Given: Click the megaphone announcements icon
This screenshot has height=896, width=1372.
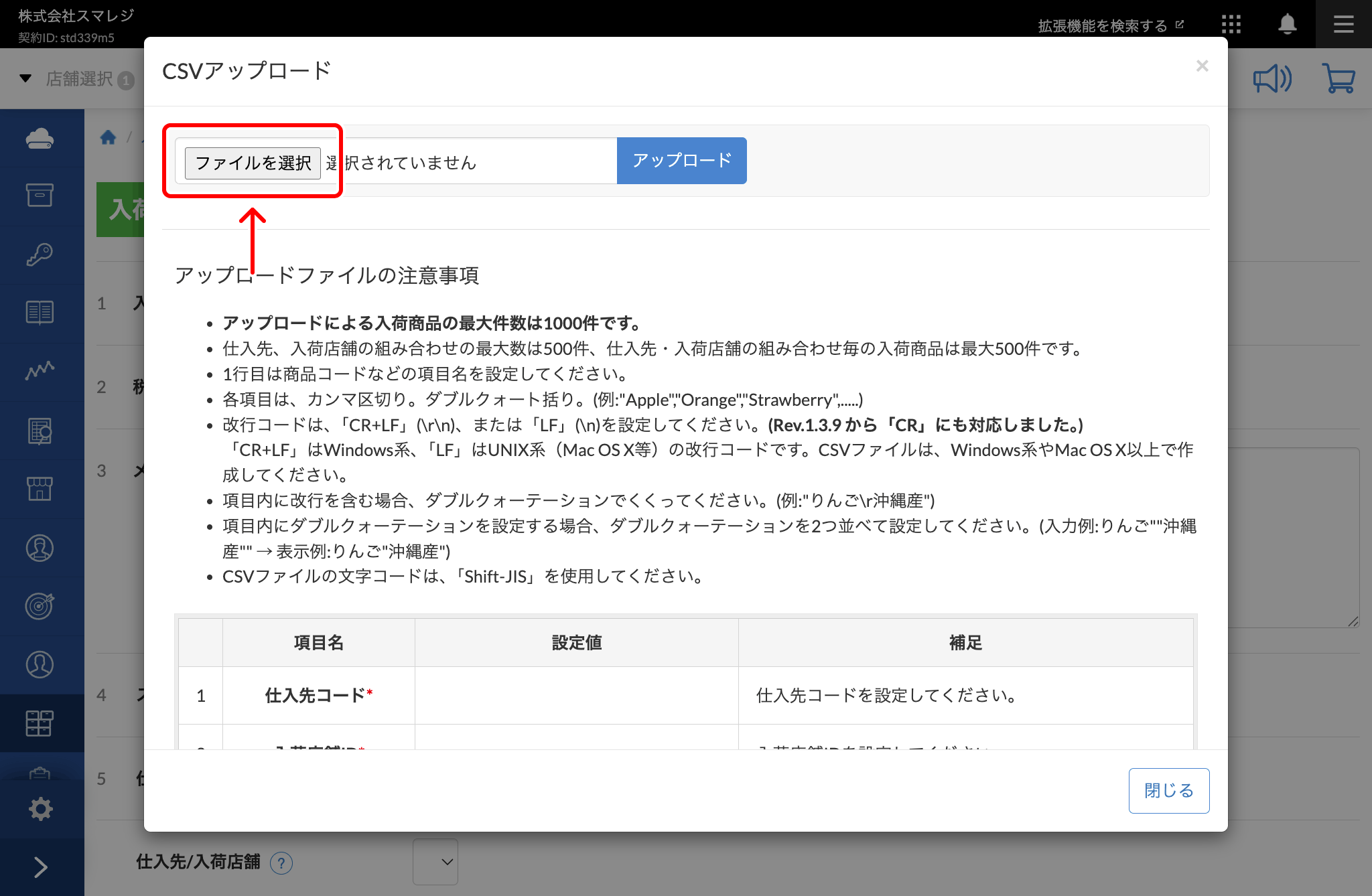Looking at the screenshot, I should [x=1272, y=79].
